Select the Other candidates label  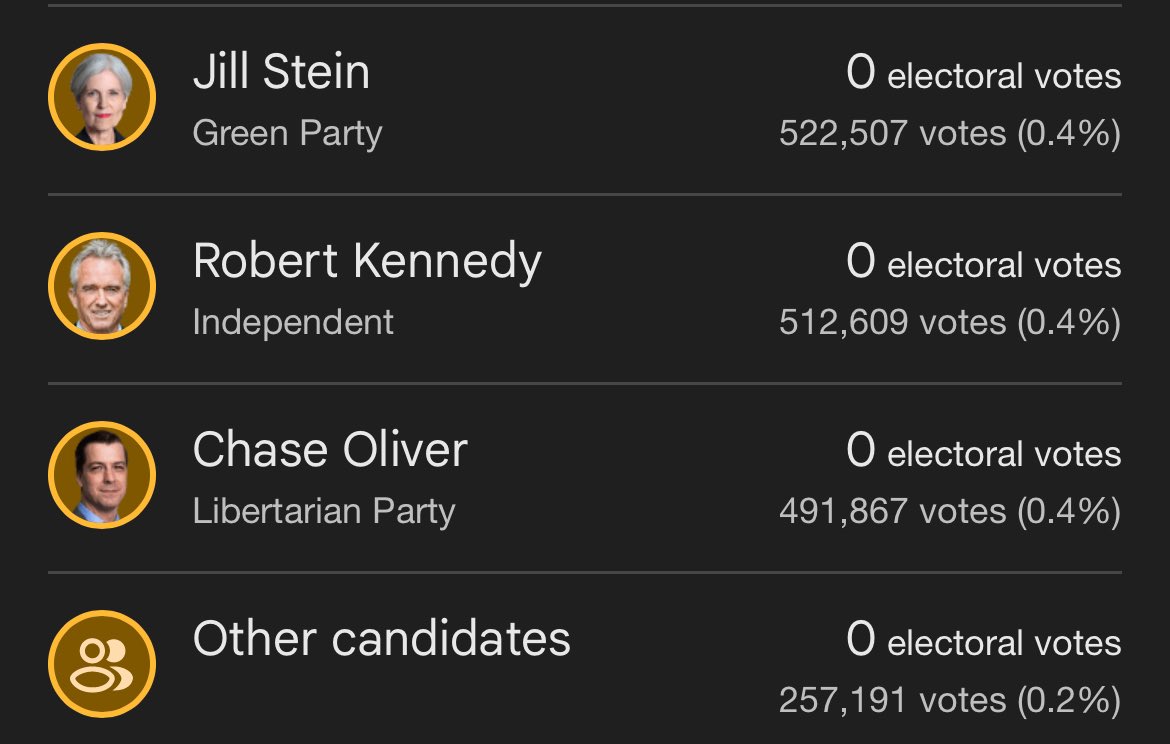[381, 639]
